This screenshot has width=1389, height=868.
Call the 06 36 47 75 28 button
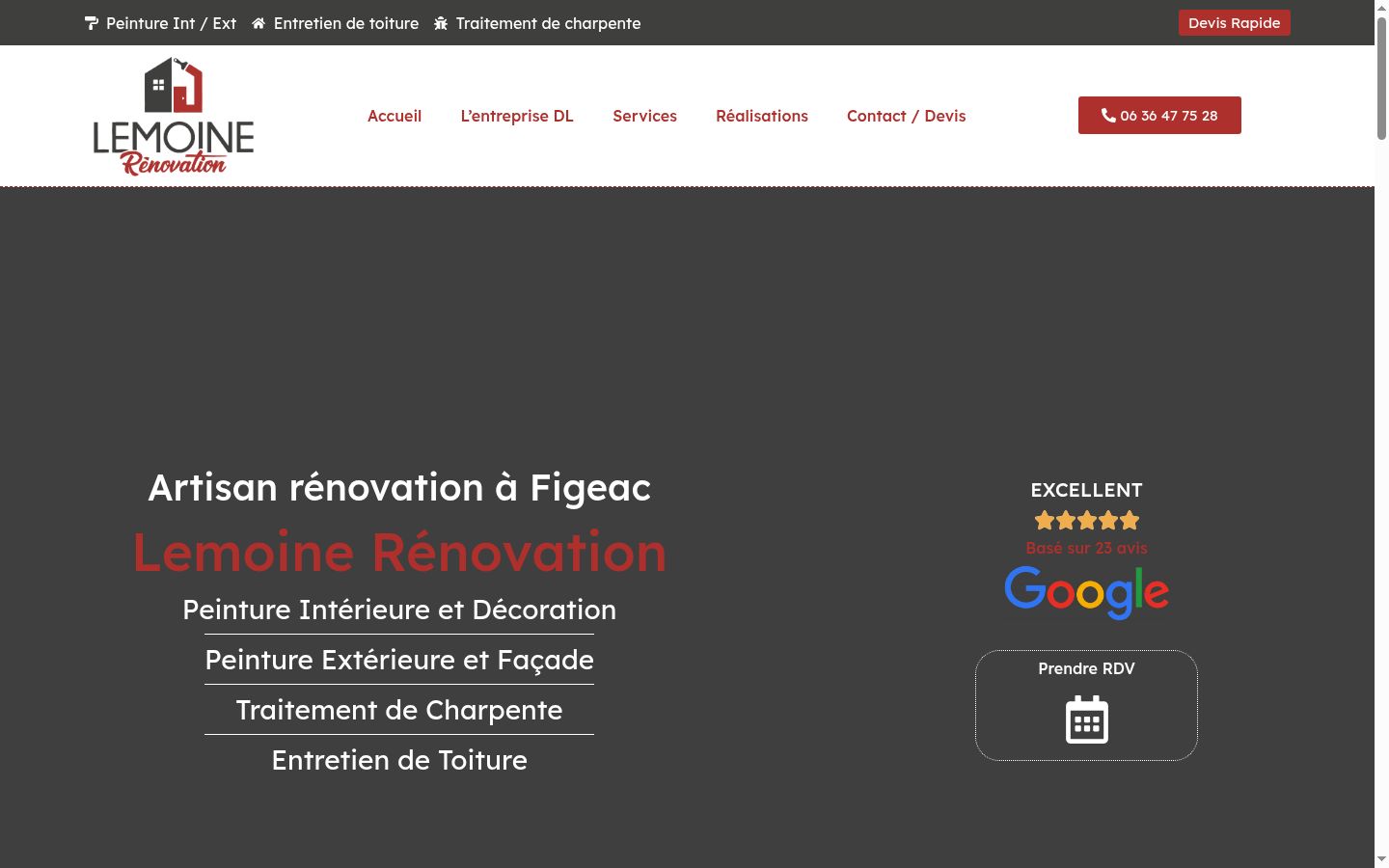(x=1159, y=116)
